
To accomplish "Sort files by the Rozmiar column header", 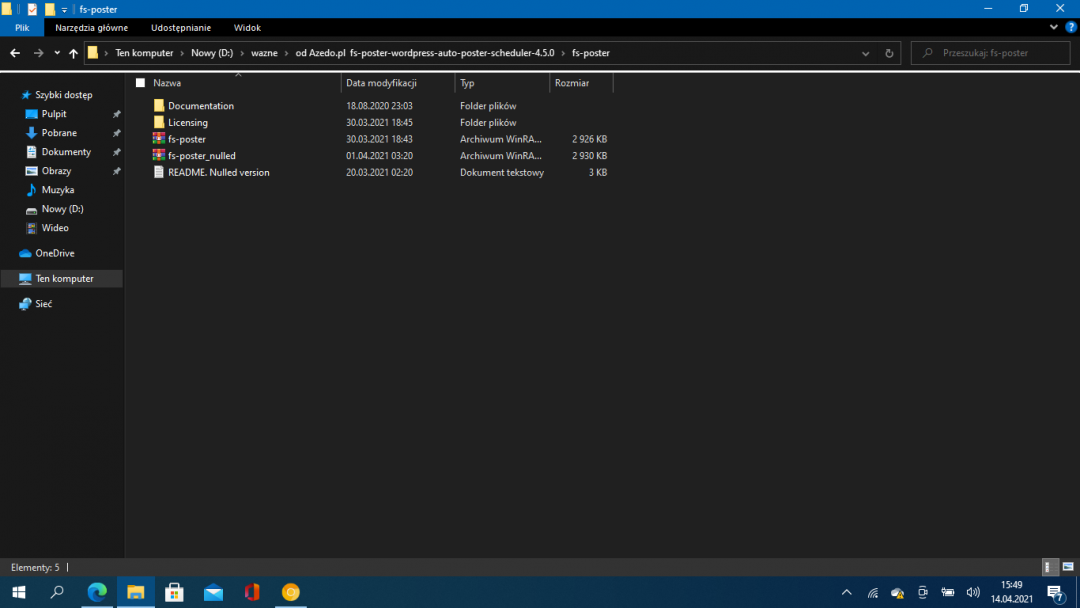I will point(572,83).
